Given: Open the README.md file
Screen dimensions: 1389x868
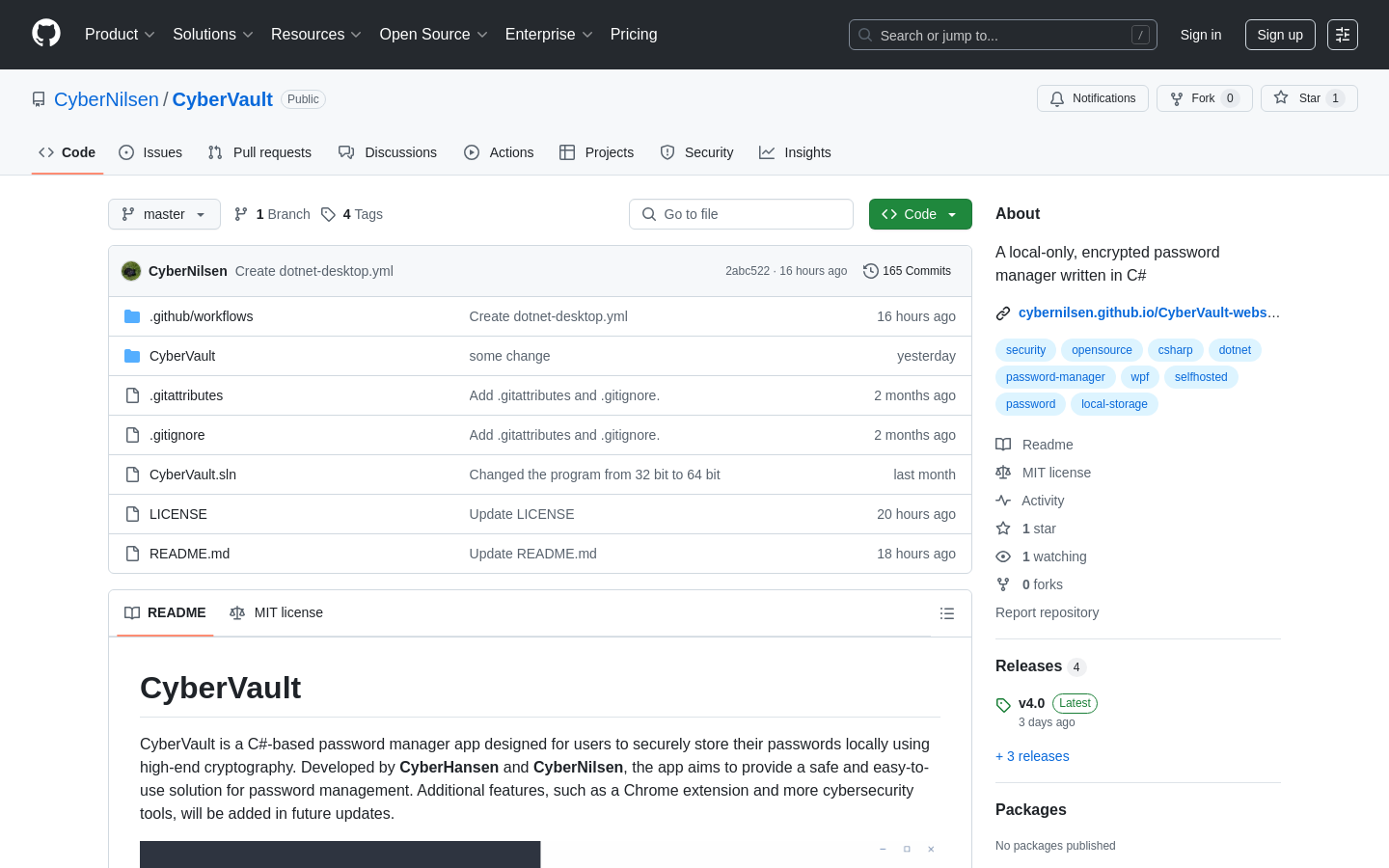Looking at the screenshot, I should [189, 554].
